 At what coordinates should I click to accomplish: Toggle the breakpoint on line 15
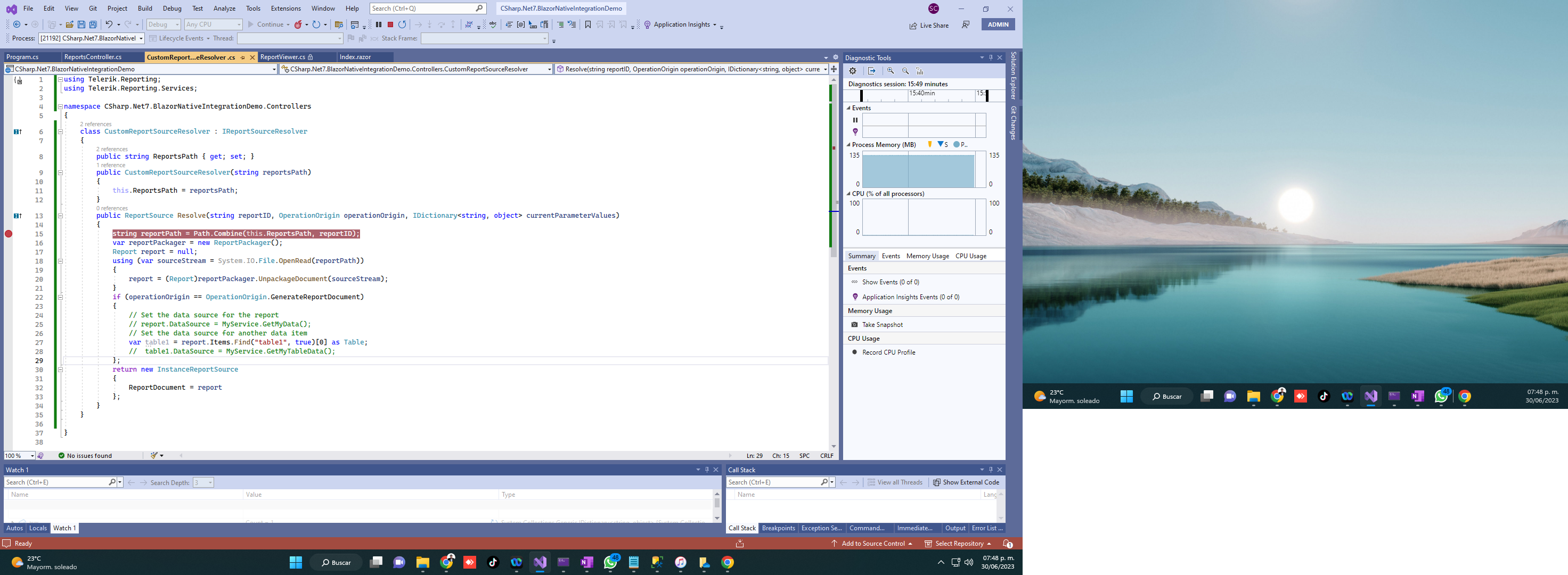pos(9,234)
